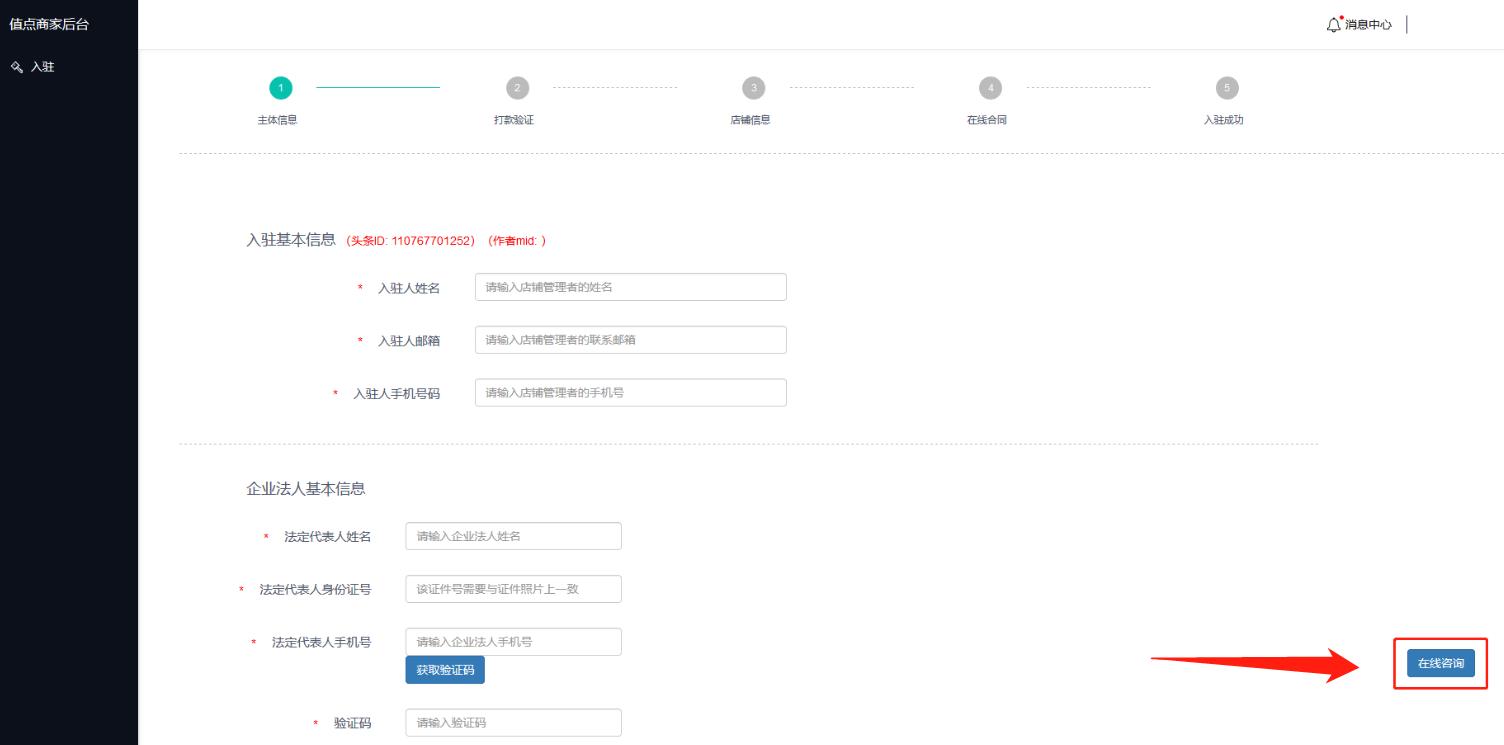
Task: Click the 获取验证码 verification code button
Action: 445,669
